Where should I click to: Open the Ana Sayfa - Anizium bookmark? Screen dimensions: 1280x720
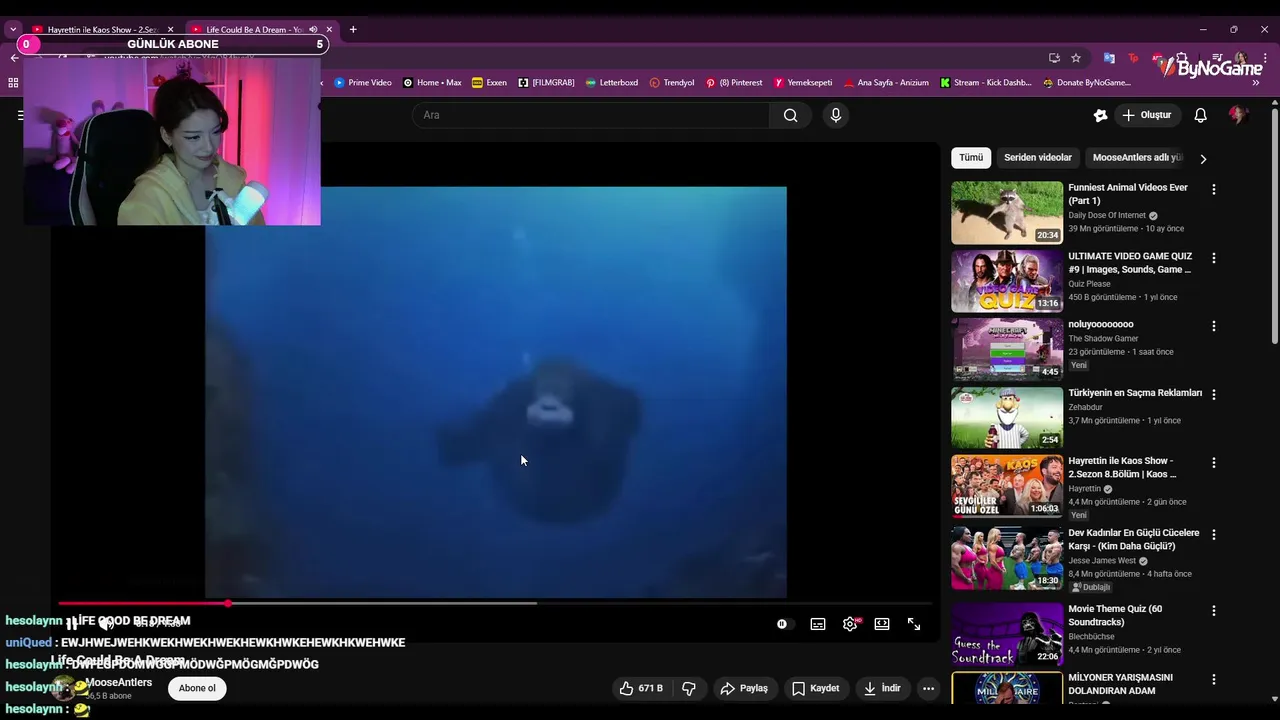[x=887, y=83]
